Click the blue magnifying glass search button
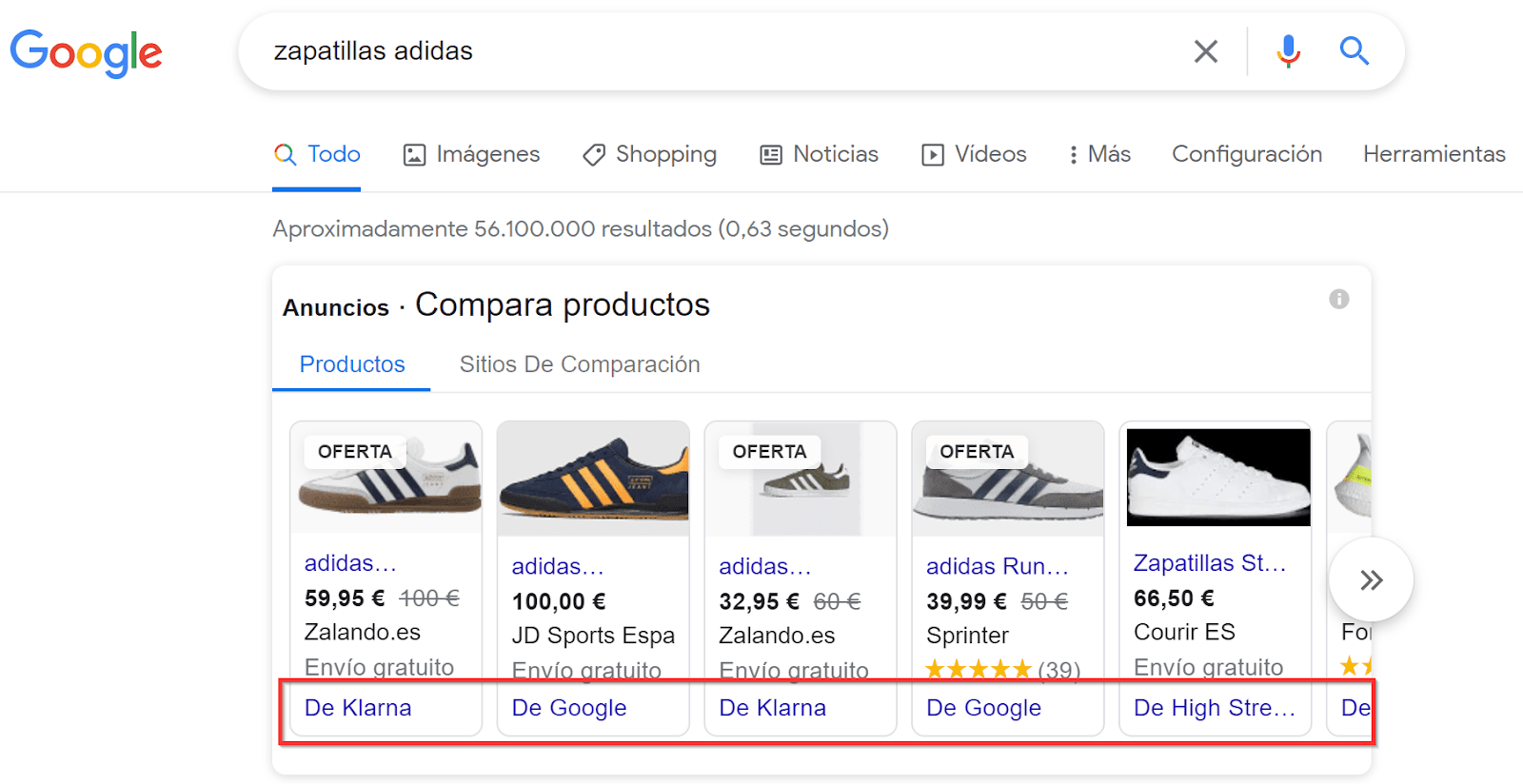Viewport: 1523px width, 784px height. (1354, 51)
